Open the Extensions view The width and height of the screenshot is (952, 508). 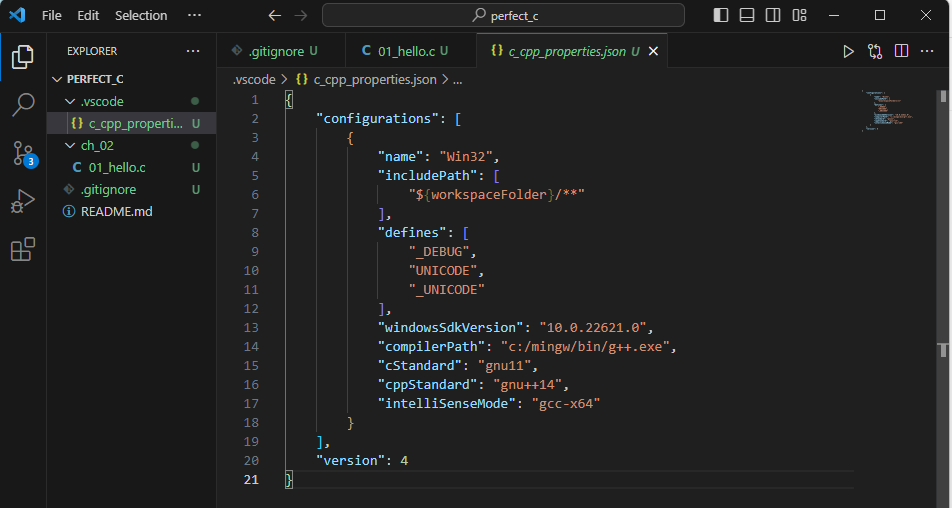click(23, 249)
